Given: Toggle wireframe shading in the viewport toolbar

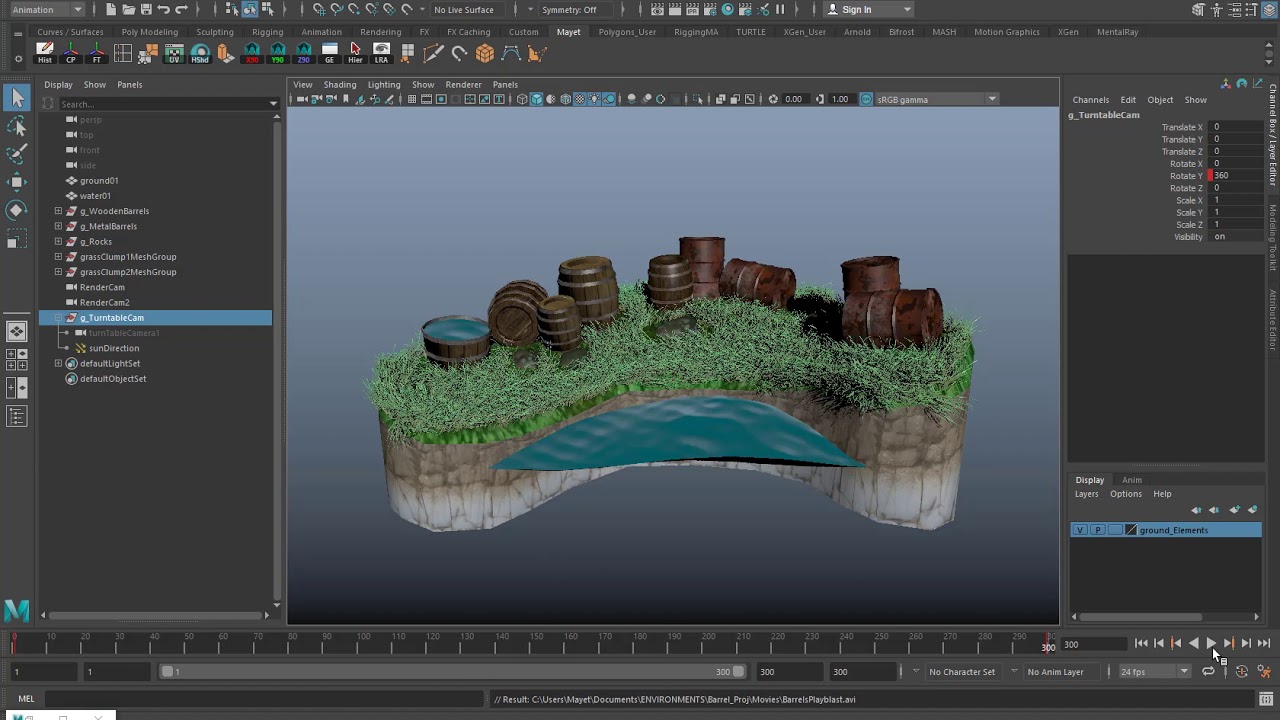Looking at the screenshot, I should (522, 99).
